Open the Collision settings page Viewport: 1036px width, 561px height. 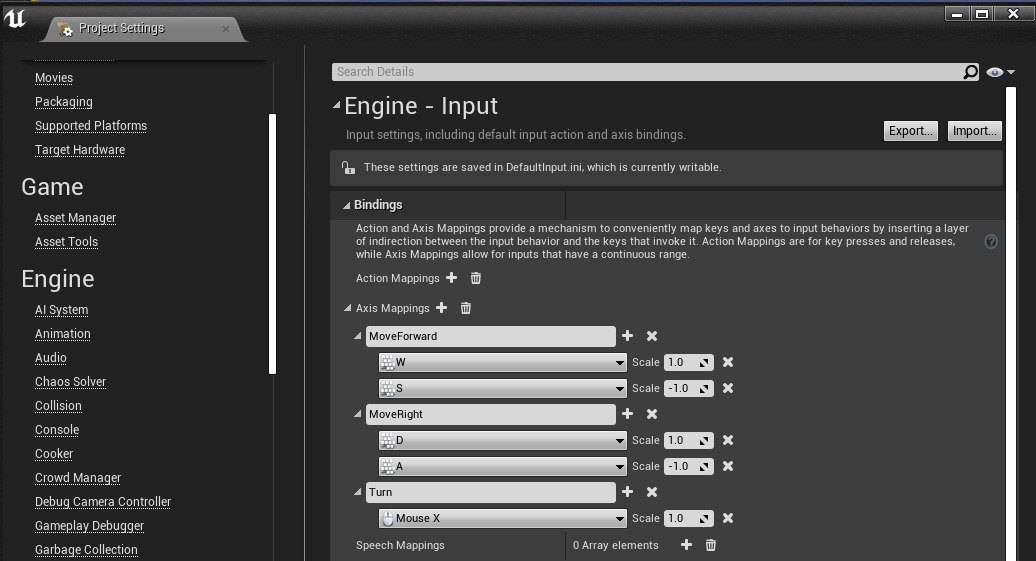58,406
